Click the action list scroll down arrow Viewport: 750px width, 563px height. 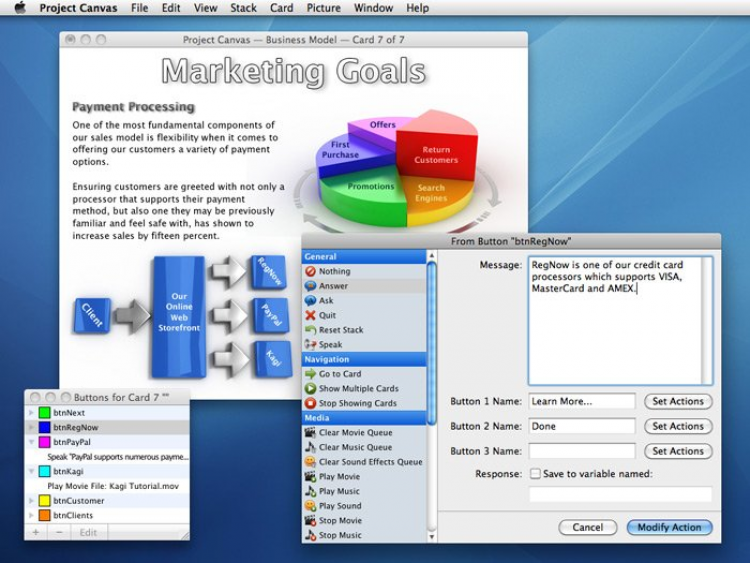431,537
